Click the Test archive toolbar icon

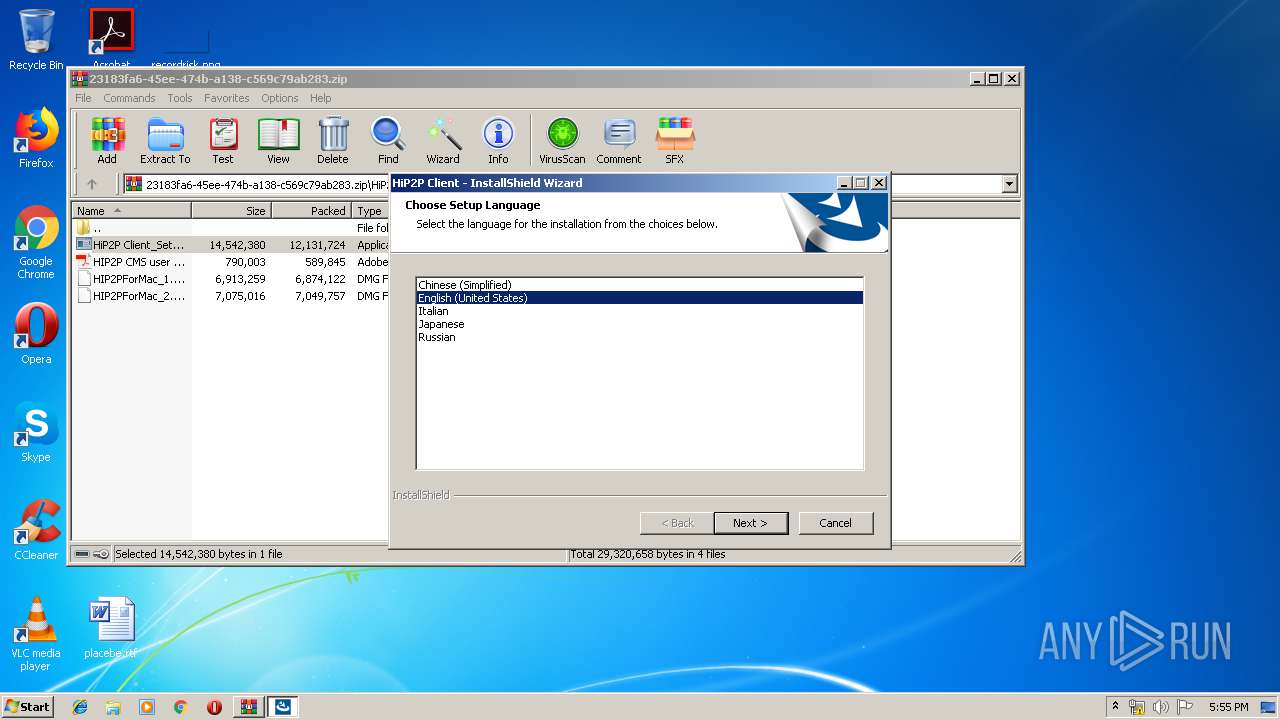[x=222, y=140]
